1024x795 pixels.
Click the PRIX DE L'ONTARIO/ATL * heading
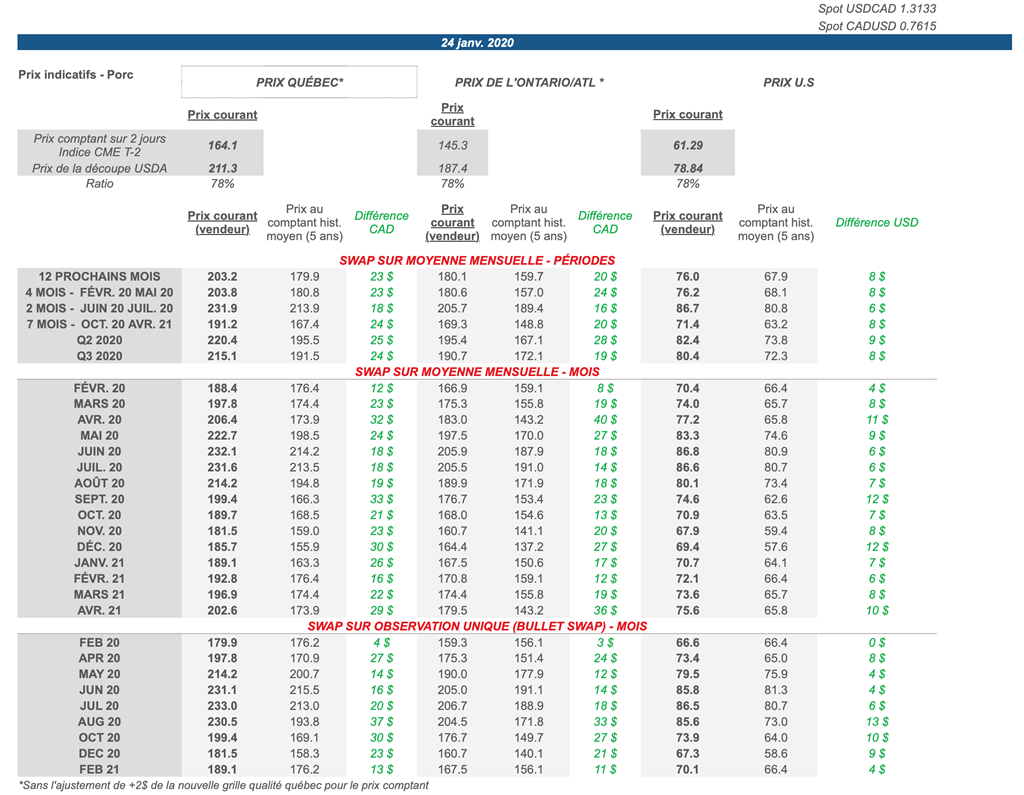[x=529, y=82]
